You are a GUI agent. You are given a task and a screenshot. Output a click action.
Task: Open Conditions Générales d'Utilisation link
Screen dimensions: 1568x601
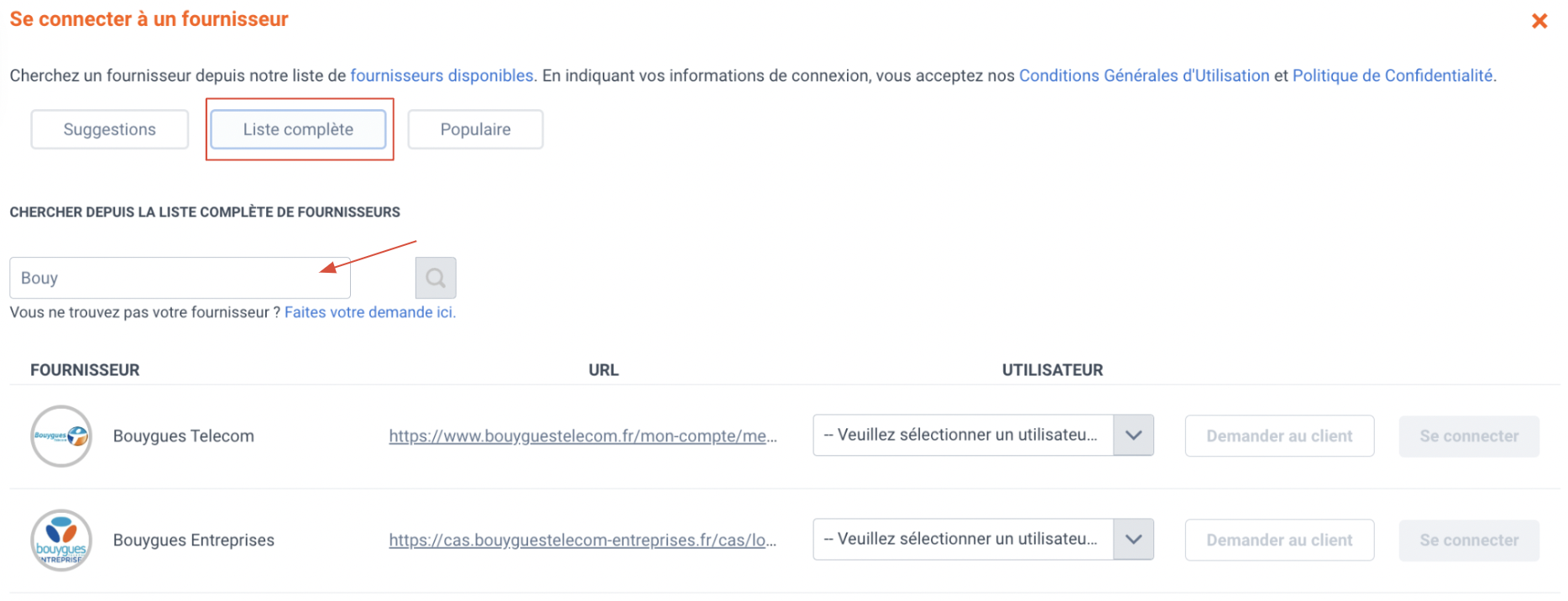[x=1144, y=76]
